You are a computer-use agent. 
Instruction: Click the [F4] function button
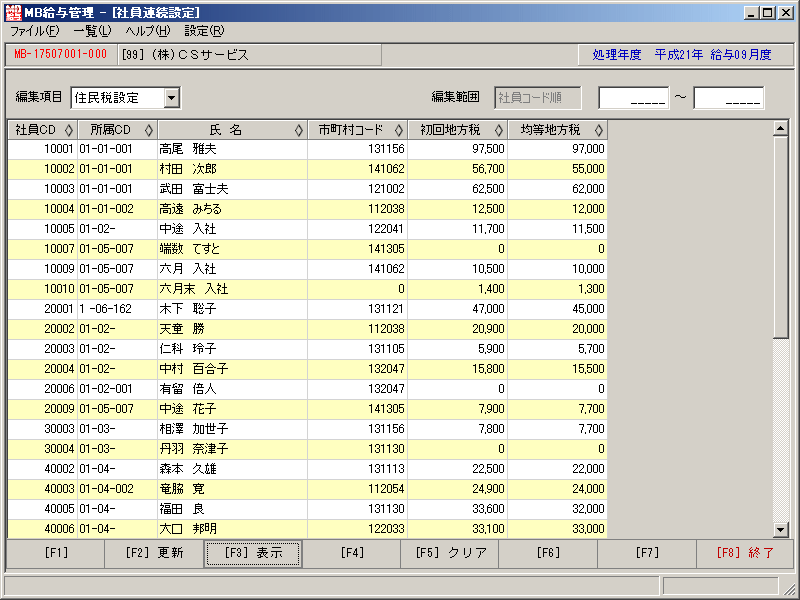352,553
